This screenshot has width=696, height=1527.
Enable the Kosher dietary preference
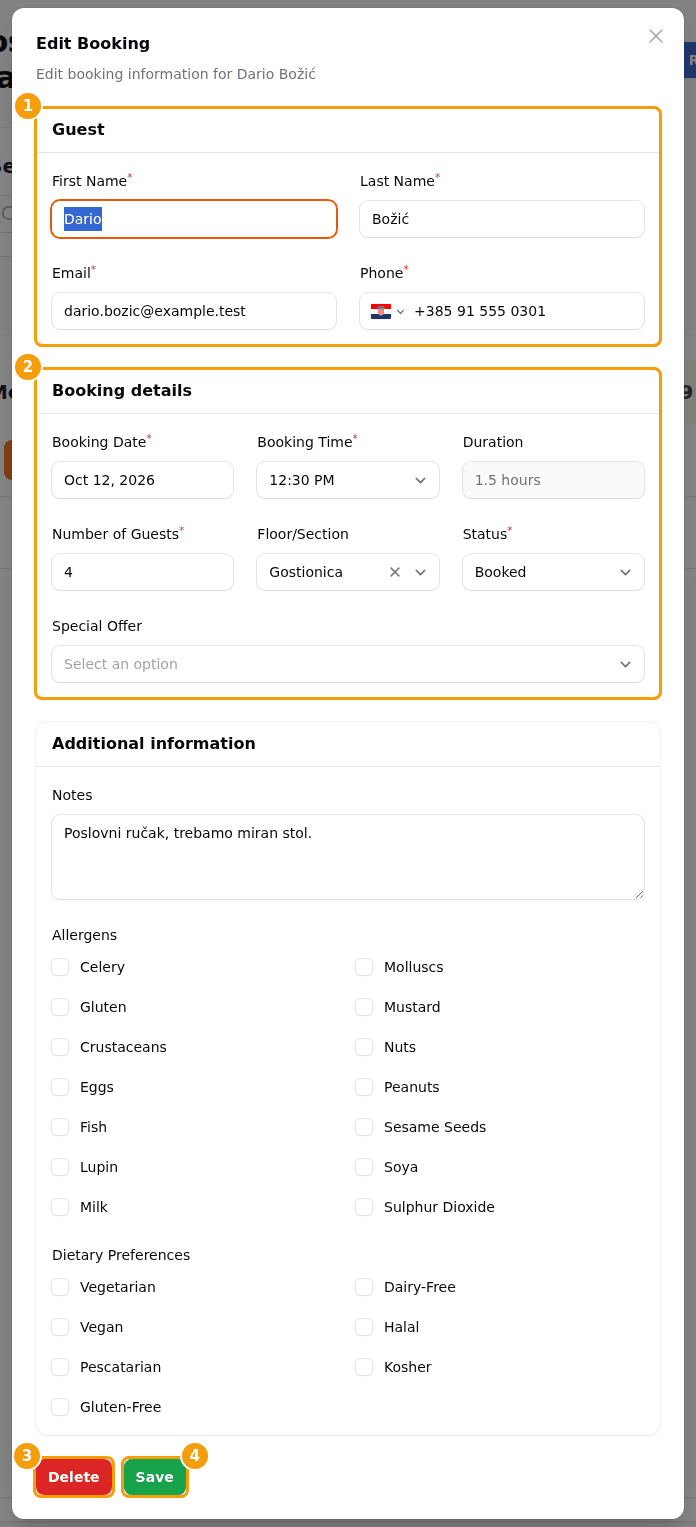pos(364,1367)
